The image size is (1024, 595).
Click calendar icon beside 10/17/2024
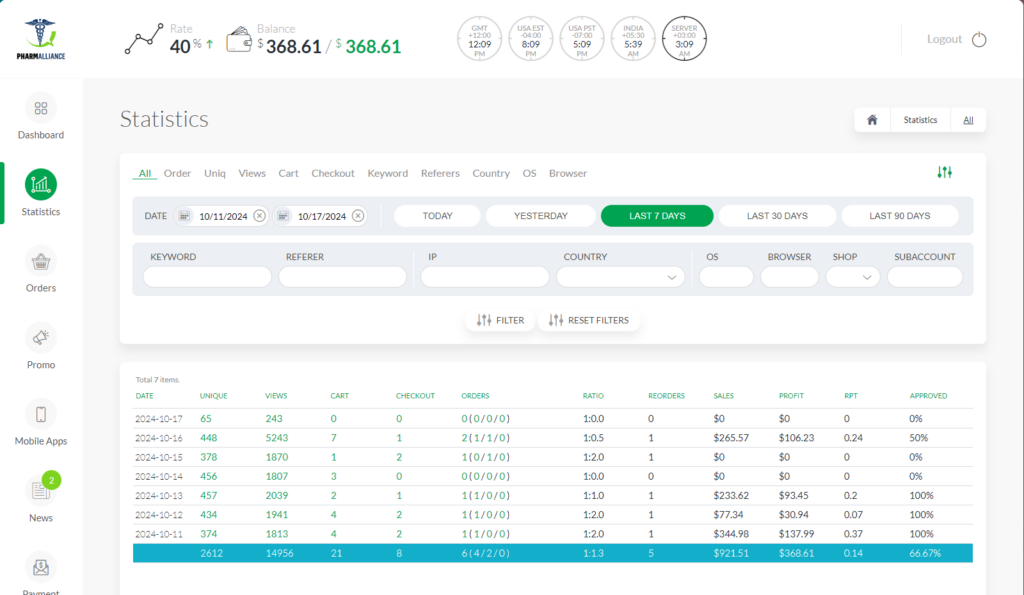tap(283, 216)
